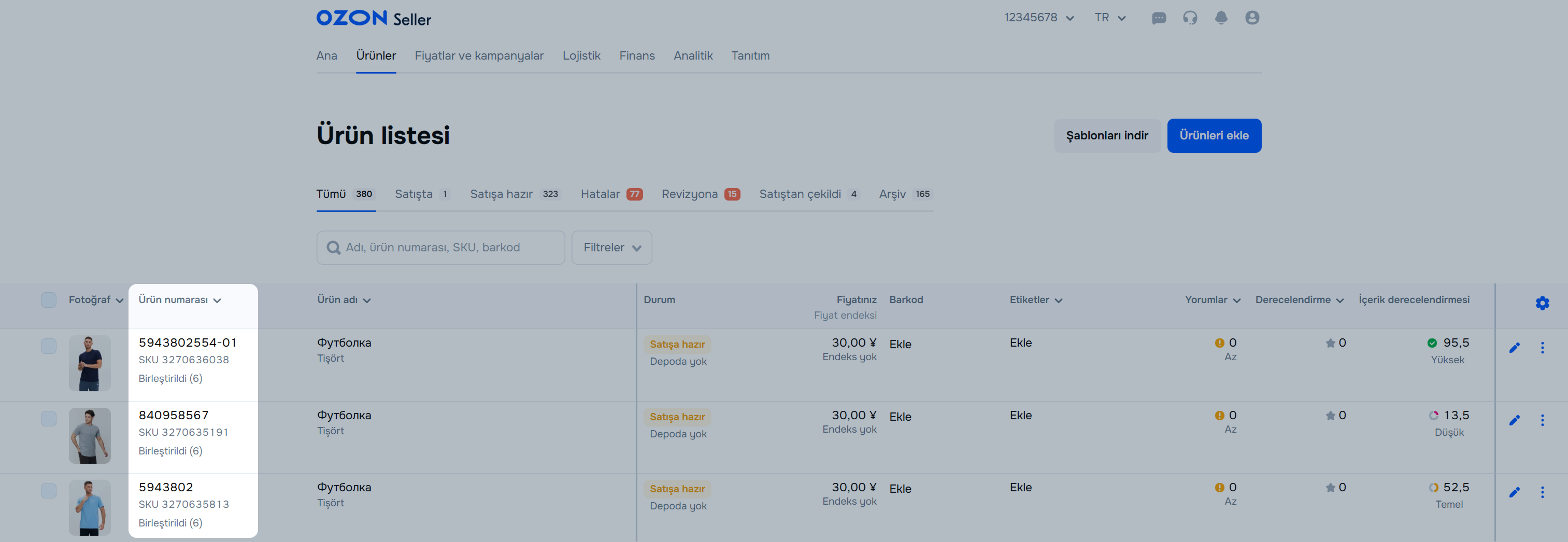Expand the 12345678 account dropdown

tap(1038, 18)
